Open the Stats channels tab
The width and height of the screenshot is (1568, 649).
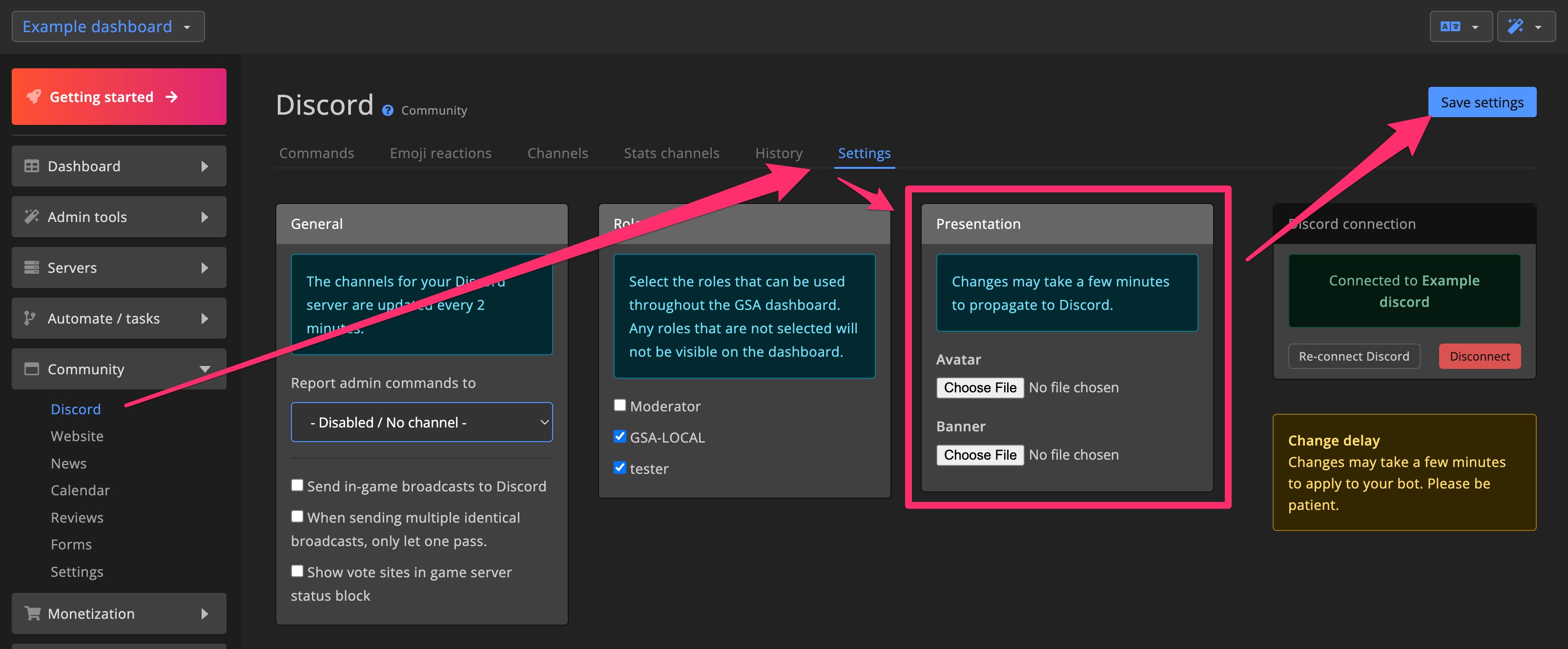671,153
